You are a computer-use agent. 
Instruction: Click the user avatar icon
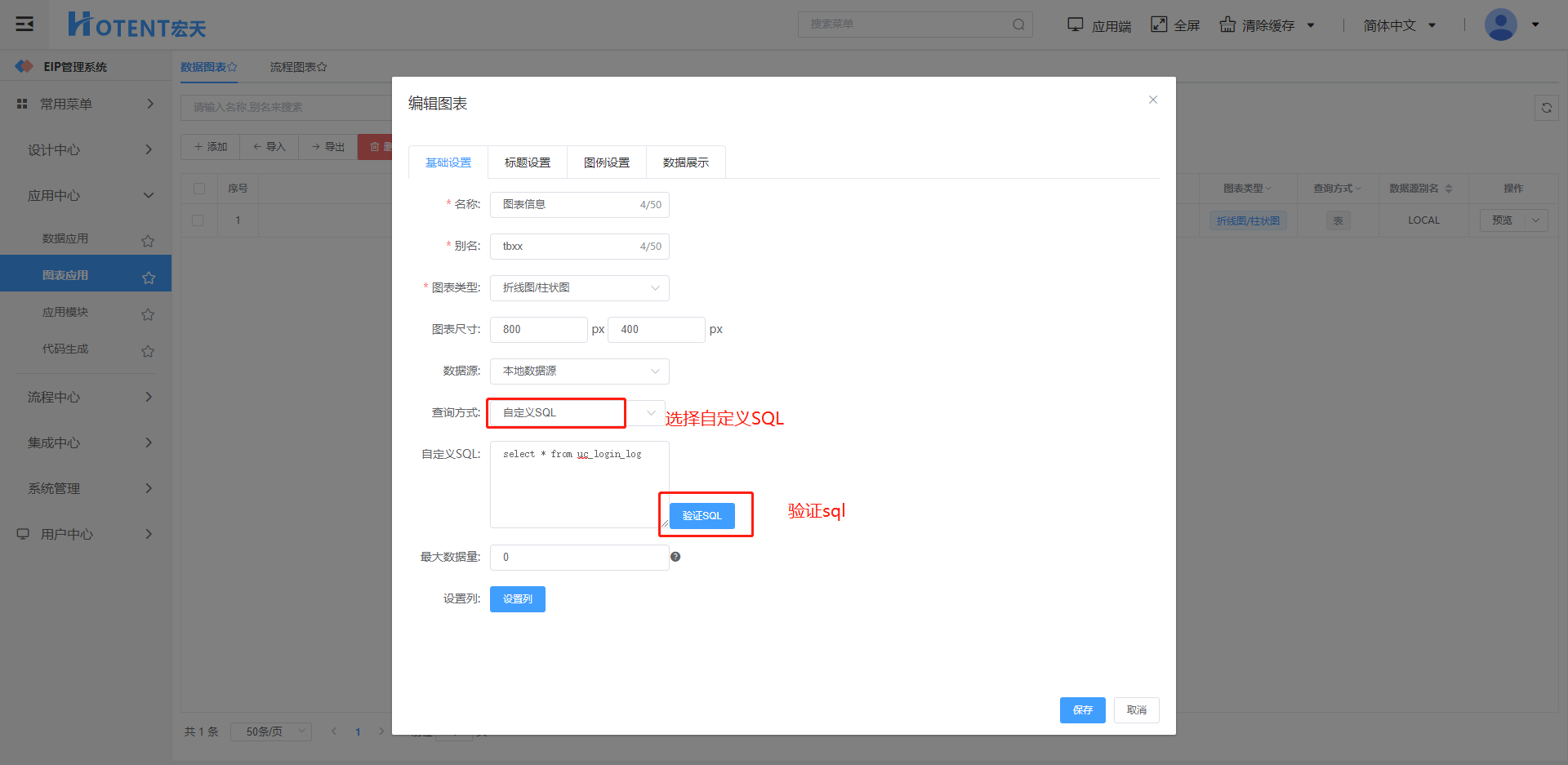pos(1500,24)
